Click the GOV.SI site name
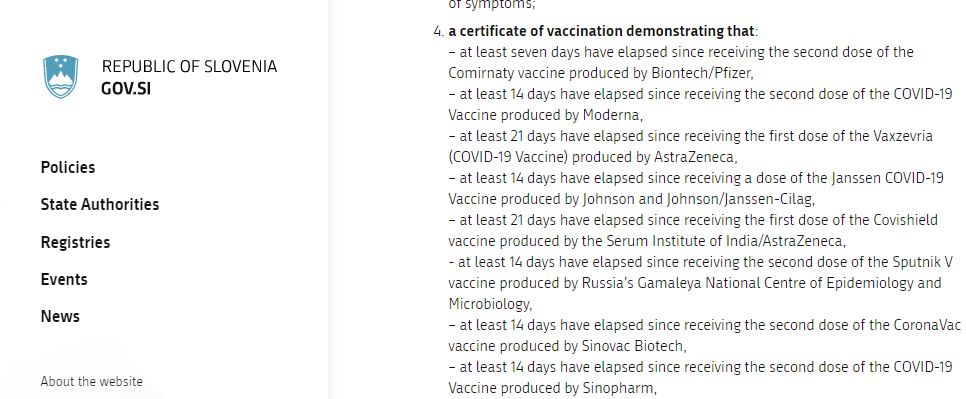 click(126, 89)
